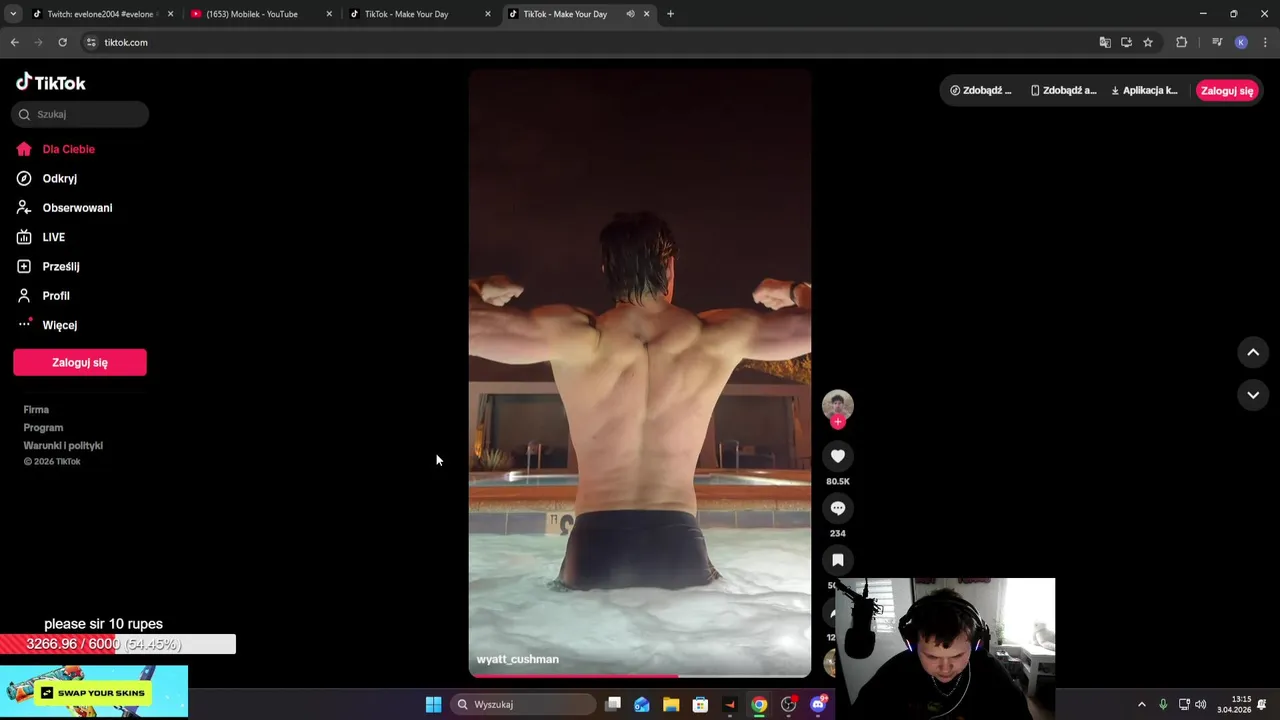This screenshot has width=1280, height=720.
Task: Click the top-right Zaloguj się button
Action: [1226, 90]
